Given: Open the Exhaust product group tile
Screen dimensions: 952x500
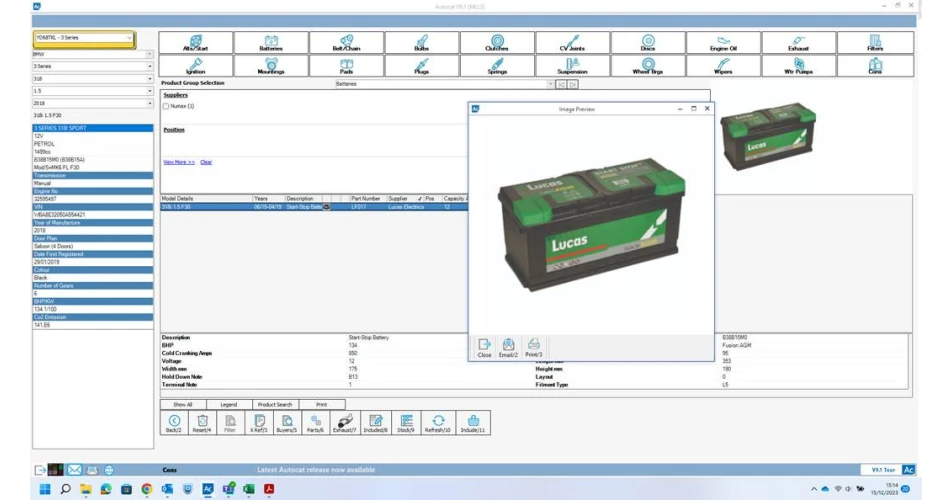Looking at the screenshot, I should (798, 43).
